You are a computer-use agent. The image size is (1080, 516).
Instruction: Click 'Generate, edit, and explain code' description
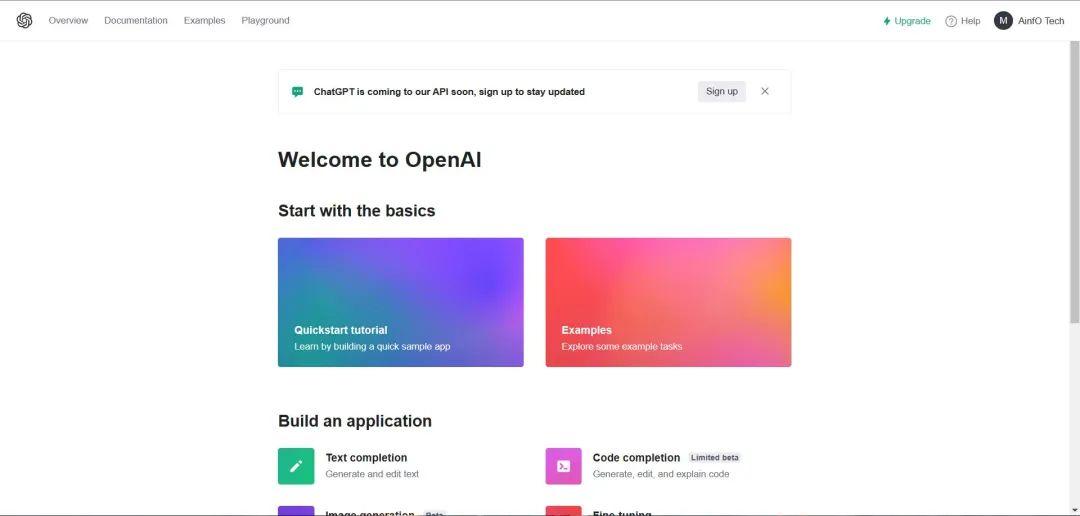661,474
